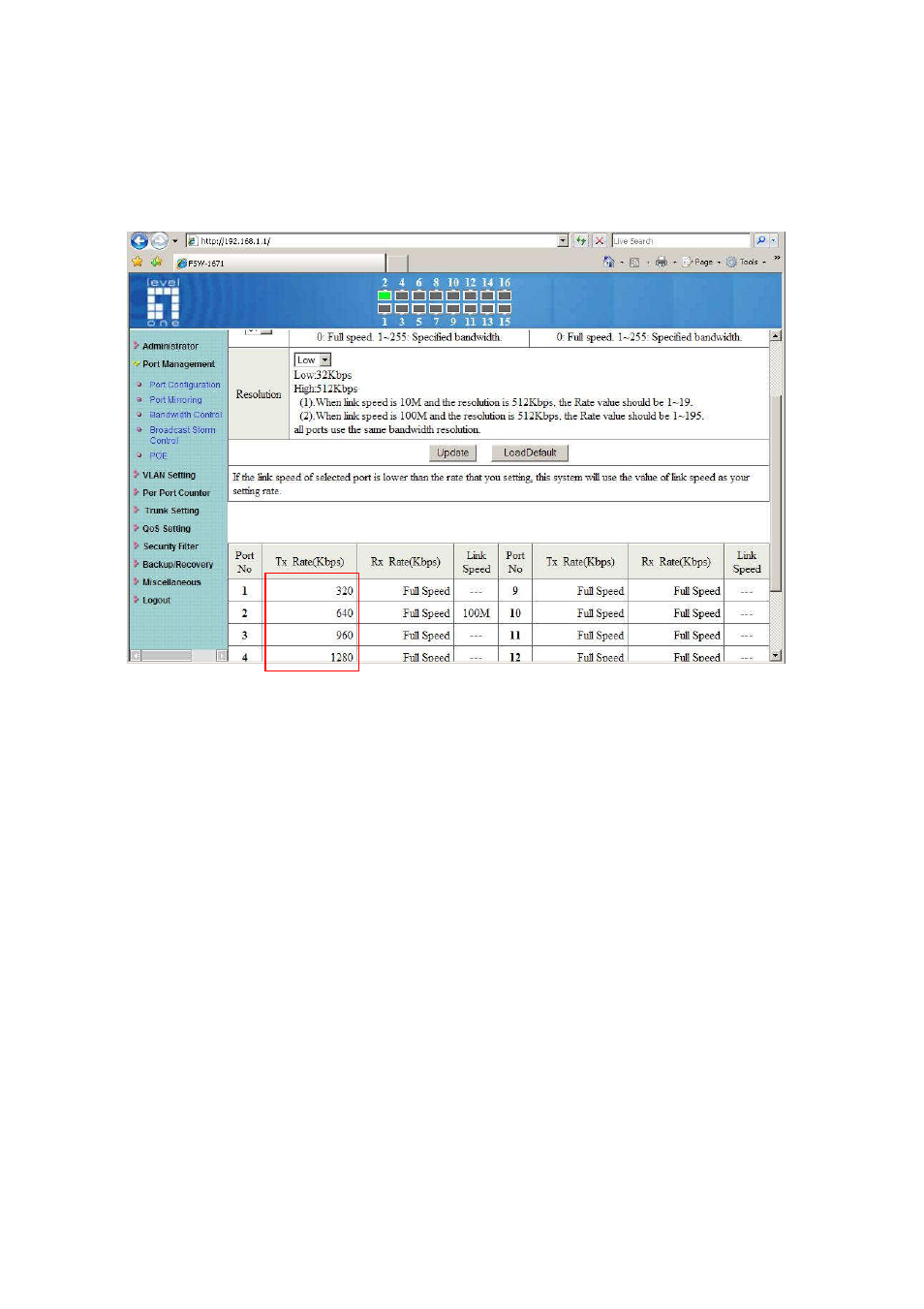Viewport: 924px width, 1309px height.
Task: Select the FSW-1671 browser tab
Action: [x=279, y=263]
